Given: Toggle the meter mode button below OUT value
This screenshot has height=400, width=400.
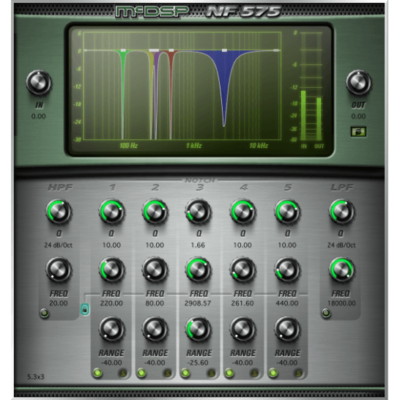Looking at the screenshot, I should point(358,132).
